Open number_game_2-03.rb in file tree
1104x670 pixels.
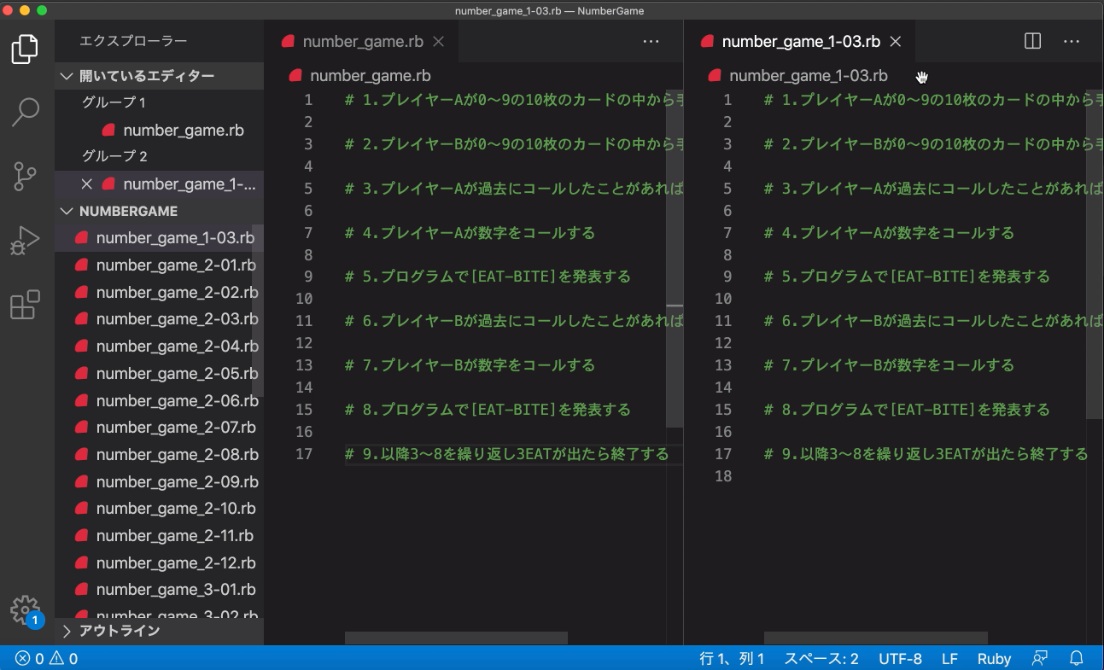tap(159, 319)
